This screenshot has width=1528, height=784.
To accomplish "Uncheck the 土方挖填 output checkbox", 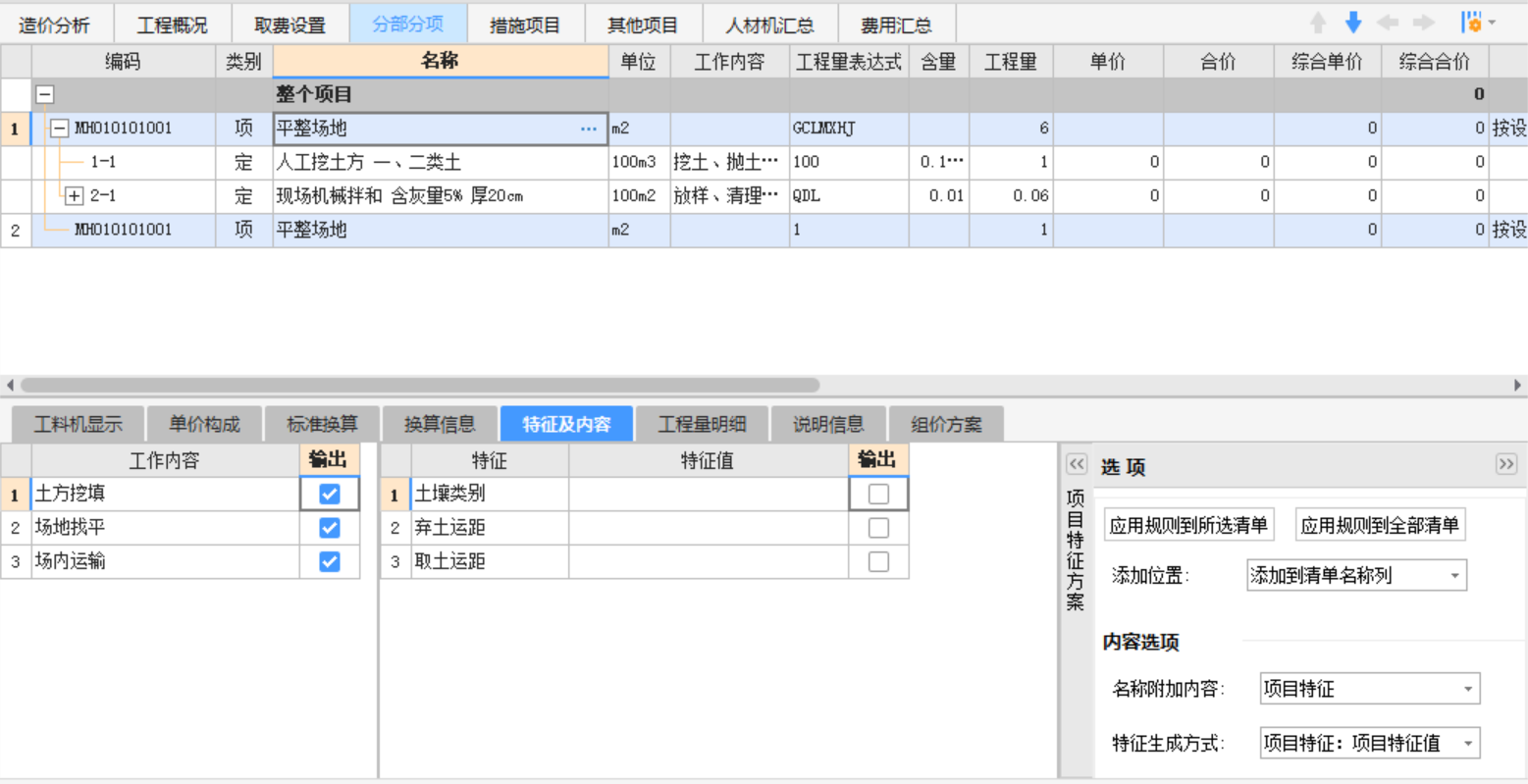I will click(330, 494).
